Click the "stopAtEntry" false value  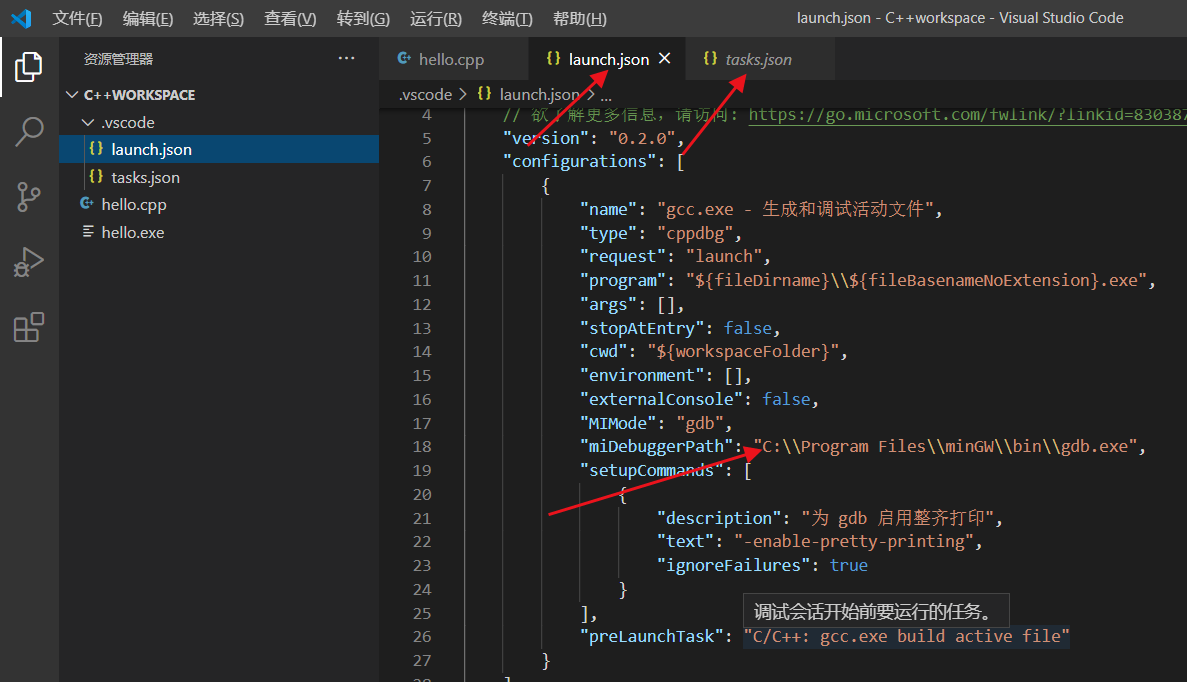click(748, 328)
